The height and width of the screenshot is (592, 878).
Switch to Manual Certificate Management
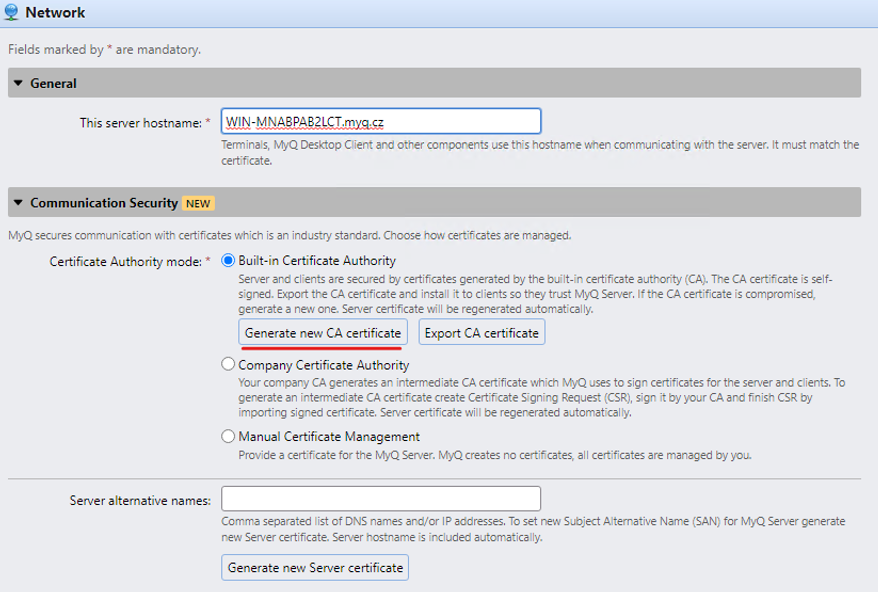click(227, 436)
